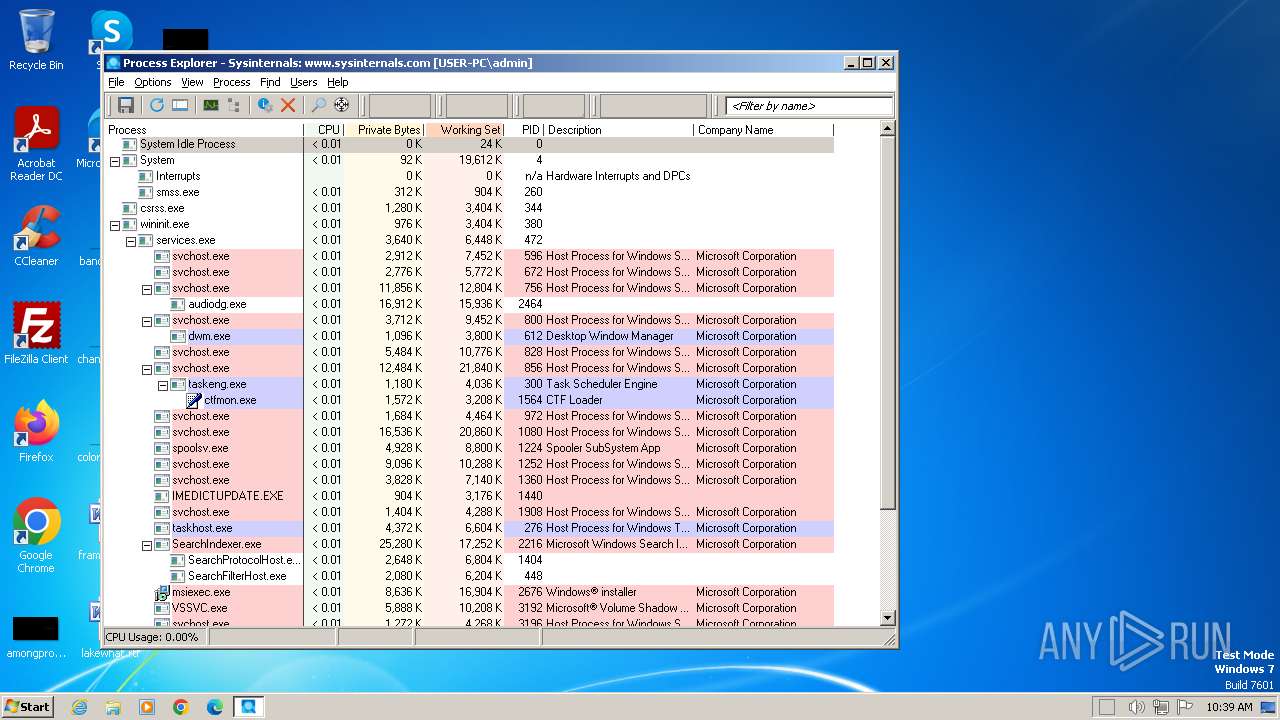Open Chrome from the taskbar
Screen dimensions: 1280x720
click(181, 706)
